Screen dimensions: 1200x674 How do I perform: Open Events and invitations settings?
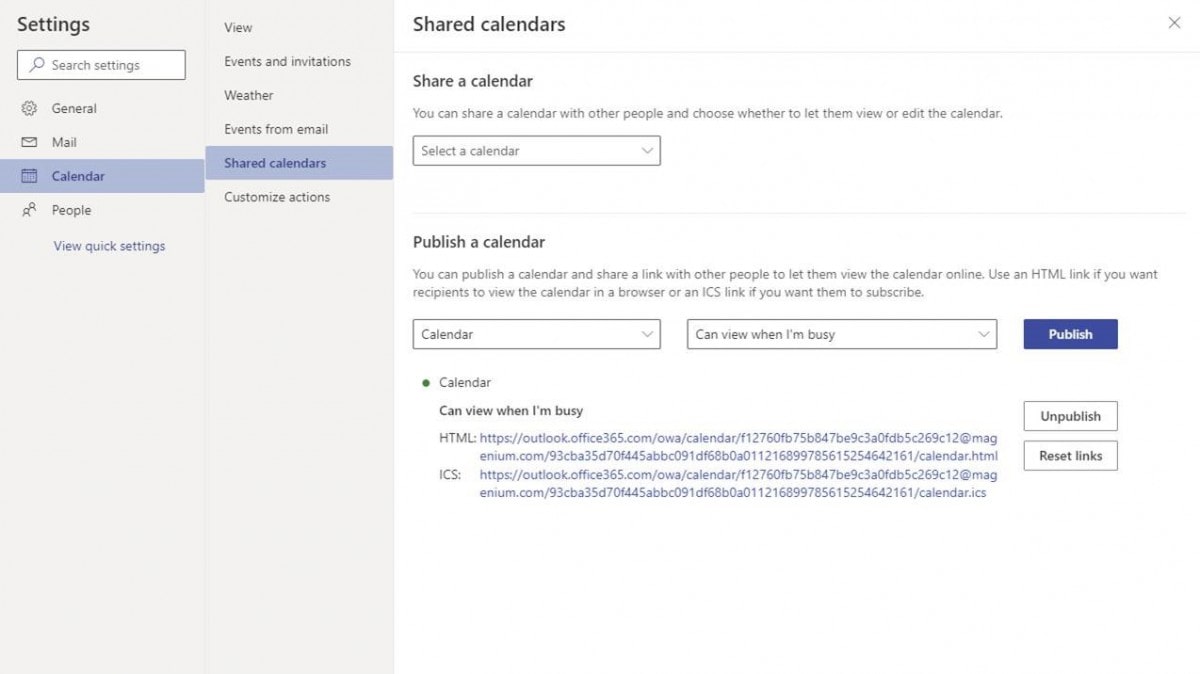(286, 61)
